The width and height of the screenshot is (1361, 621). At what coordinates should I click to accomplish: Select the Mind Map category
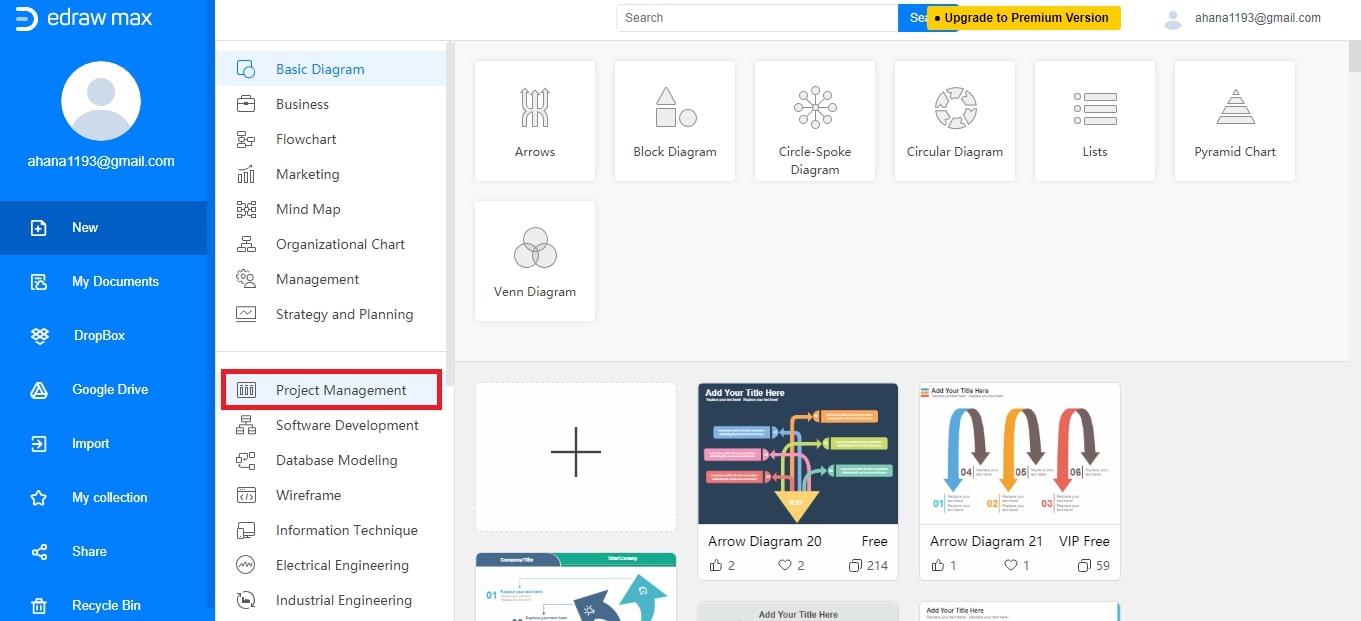pos(331,209)
